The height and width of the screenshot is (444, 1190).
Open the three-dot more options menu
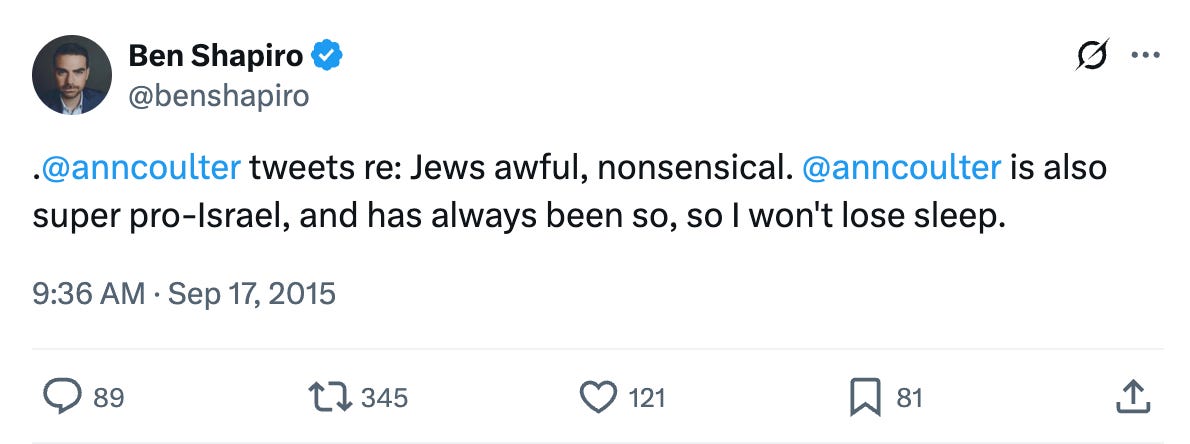pyautogui.click(x=1143, y=57)
